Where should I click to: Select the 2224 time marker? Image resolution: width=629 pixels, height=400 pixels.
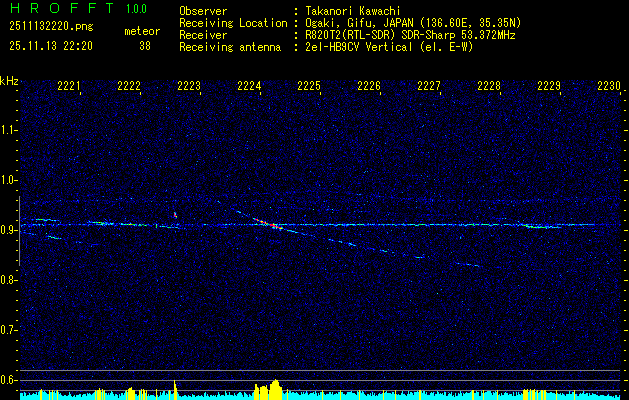(249, 87)
